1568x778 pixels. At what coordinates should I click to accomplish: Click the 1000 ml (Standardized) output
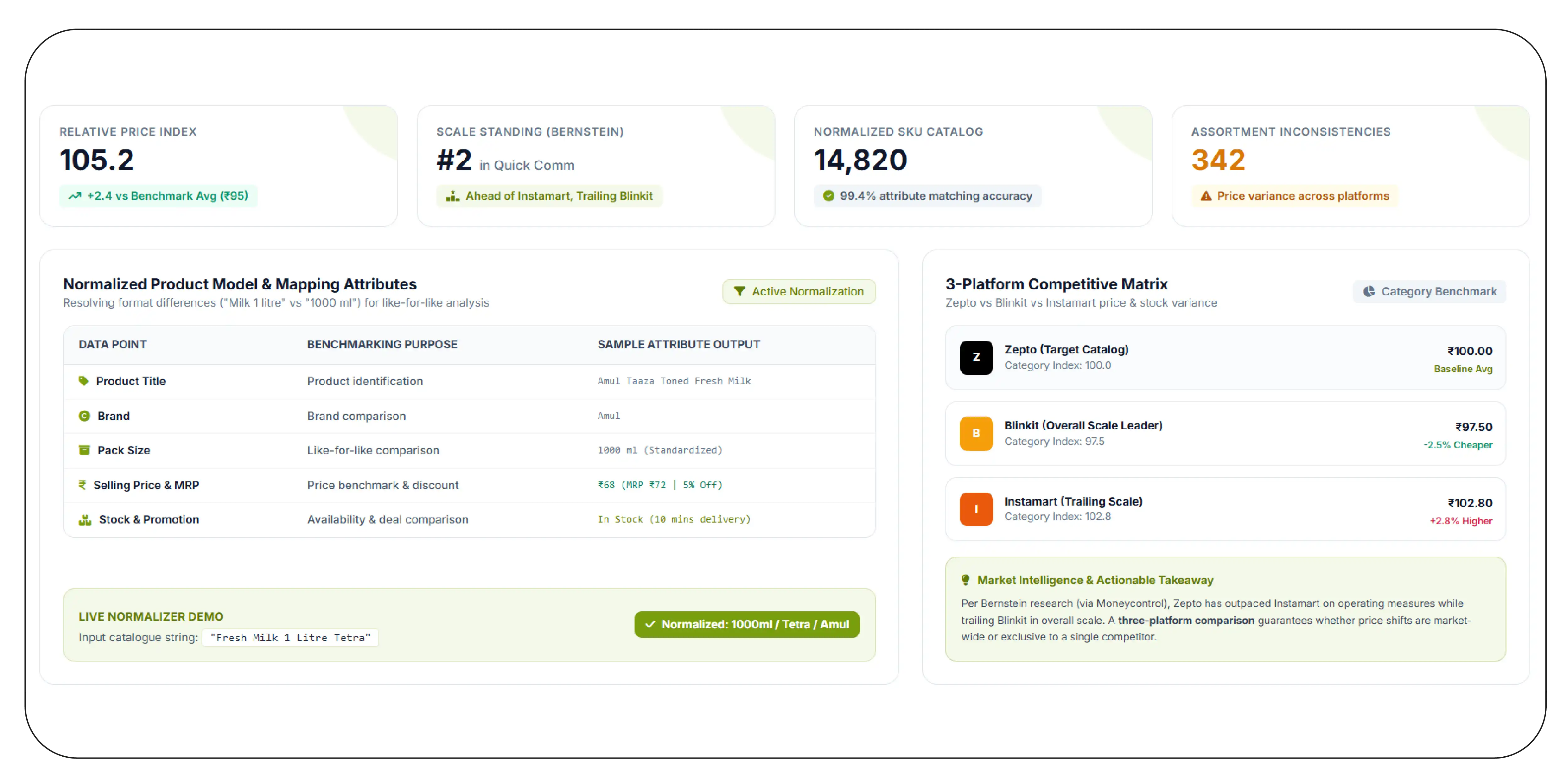(660, 450)
